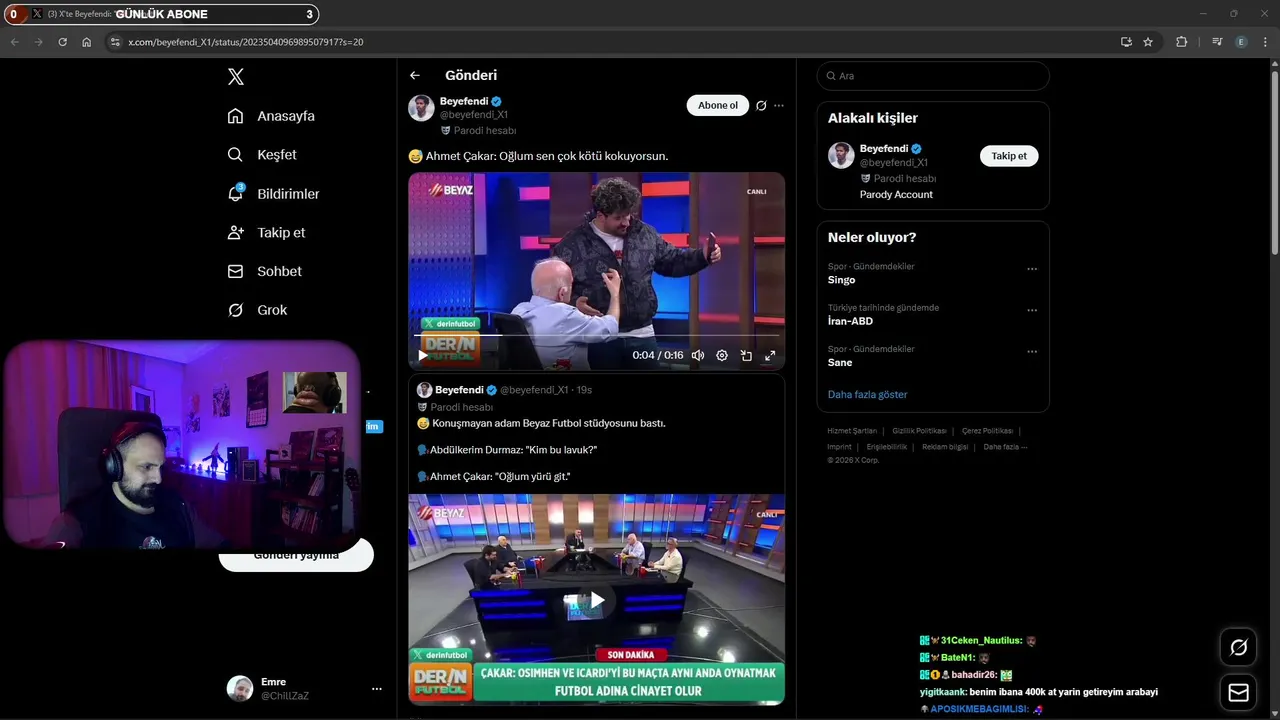The image size is (1280, 720).
Task: Open Takip et in sidebar
Action: tap(266, 233)
